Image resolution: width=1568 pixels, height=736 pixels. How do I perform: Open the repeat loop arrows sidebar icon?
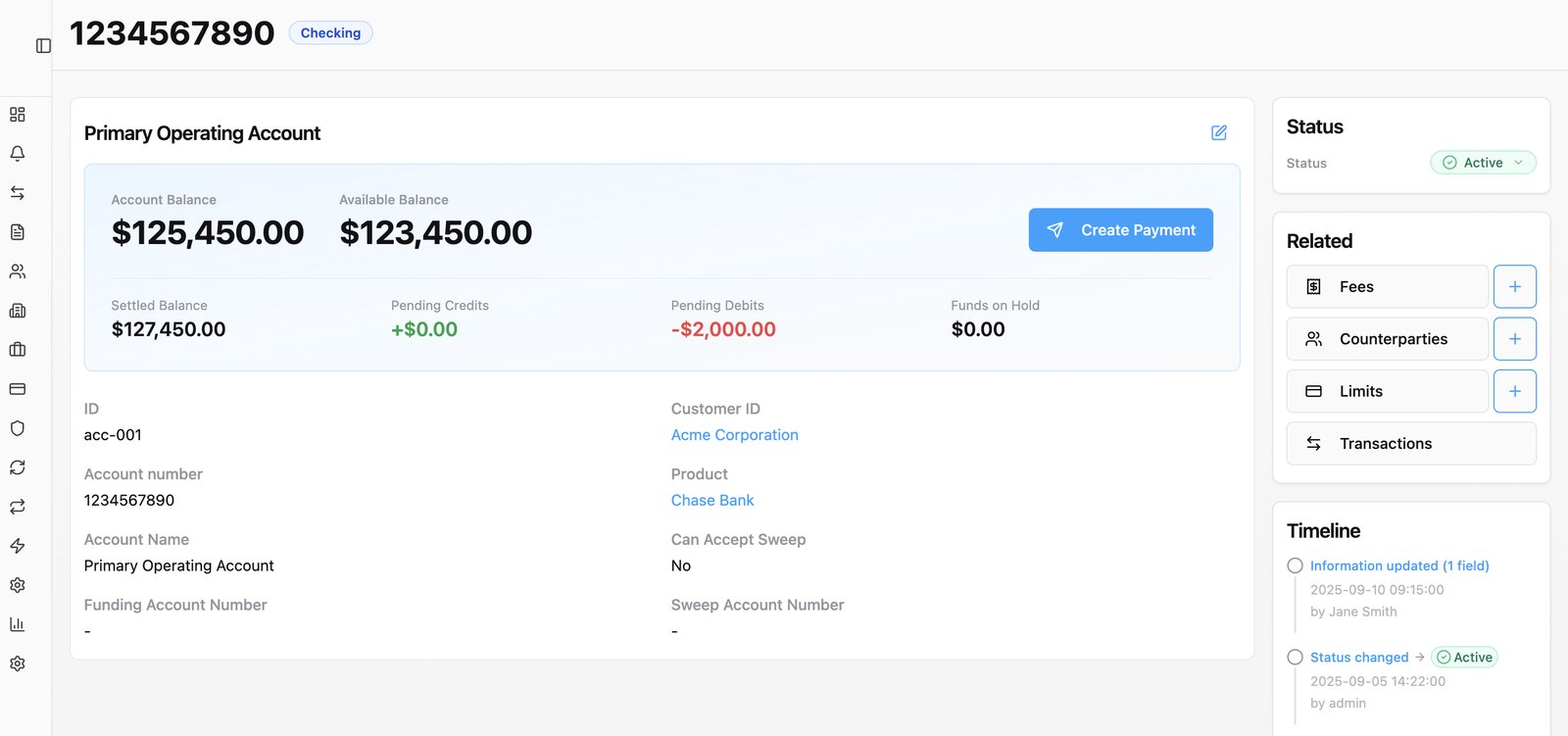18,507
